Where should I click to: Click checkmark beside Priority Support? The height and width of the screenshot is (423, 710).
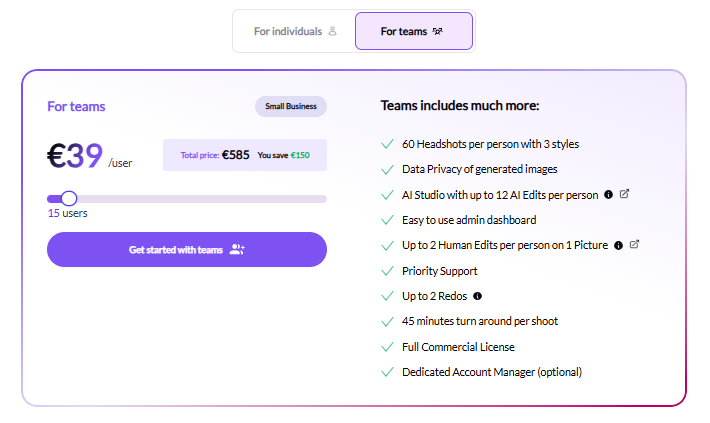coord(388,271)
